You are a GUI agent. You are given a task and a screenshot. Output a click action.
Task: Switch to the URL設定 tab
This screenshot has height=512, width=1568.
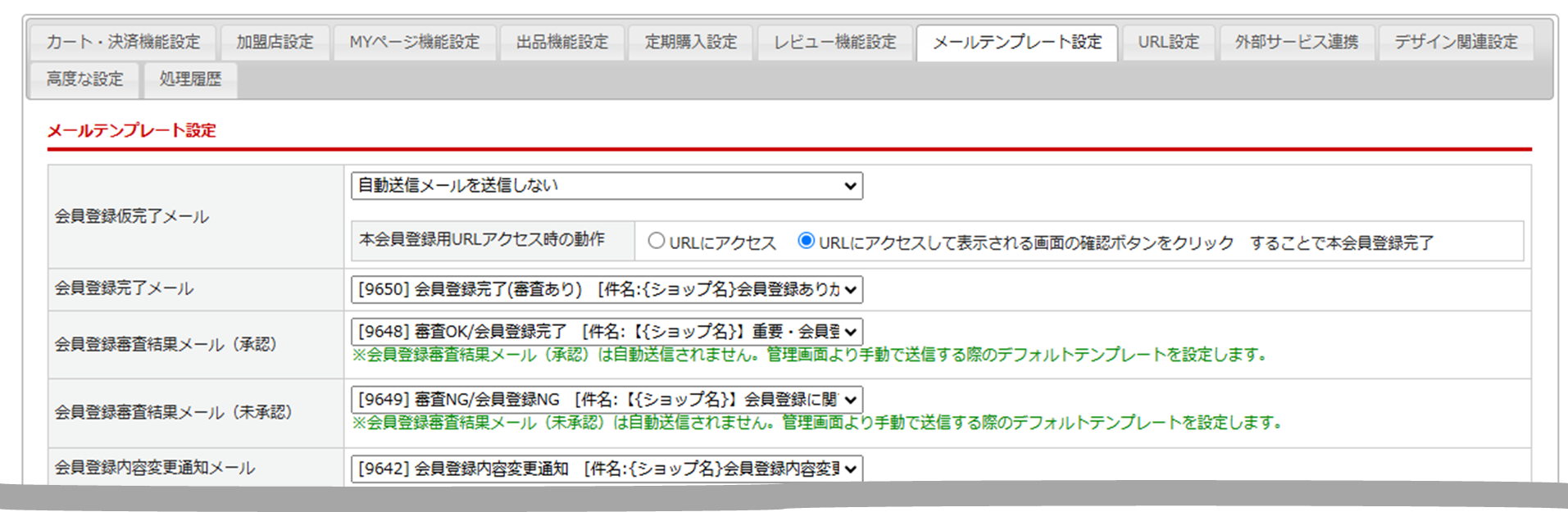coord(1168,43)
